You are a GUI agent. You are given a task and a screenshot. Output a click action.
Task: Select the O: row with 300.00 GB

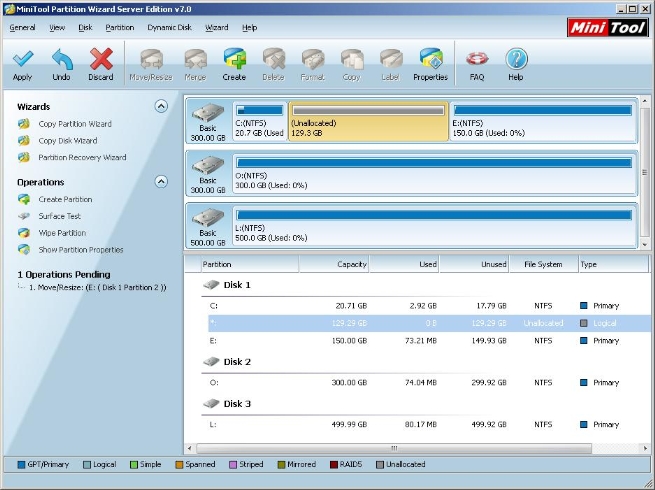click(429, 383)
